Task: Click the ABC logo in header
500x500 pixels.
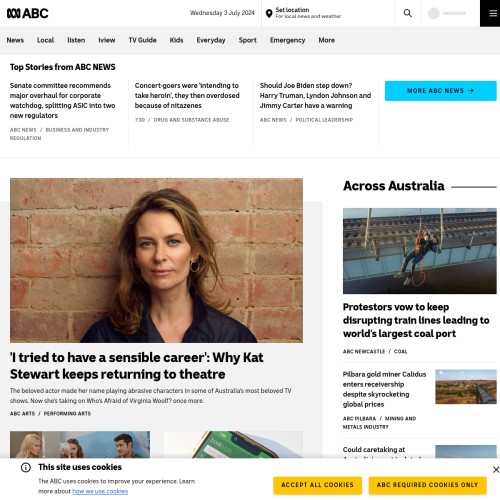Action: 28,13
